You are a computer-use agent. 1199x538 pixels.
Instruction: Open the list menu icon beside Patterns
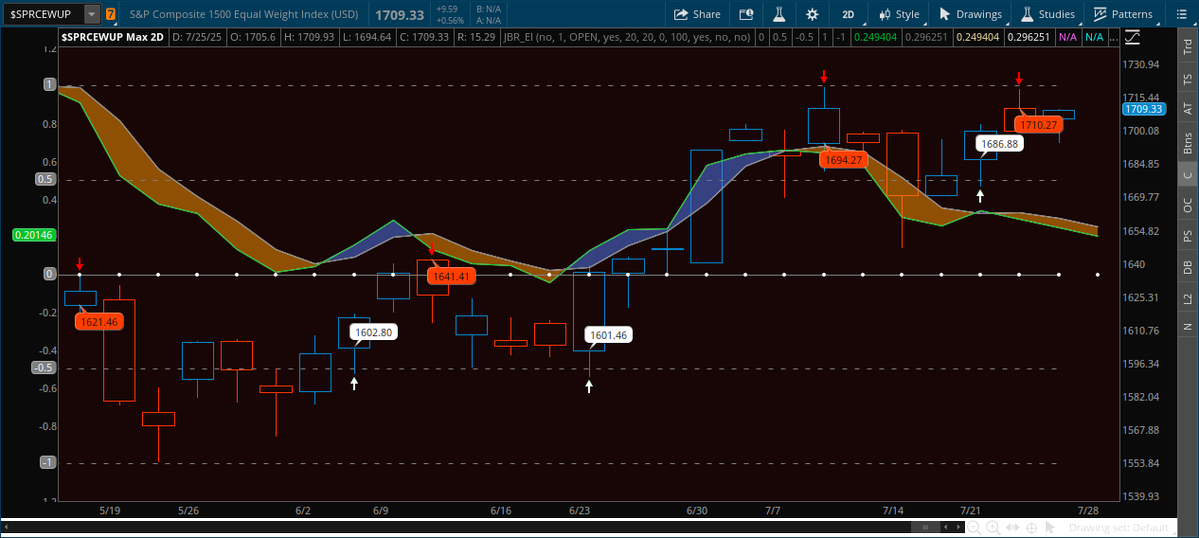(x=1179, y=14)
